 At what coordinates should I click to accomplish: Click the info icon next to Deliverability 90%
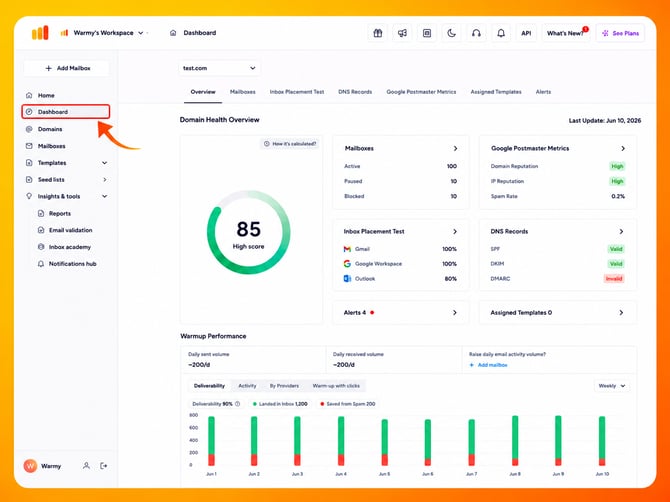(238, 404)
